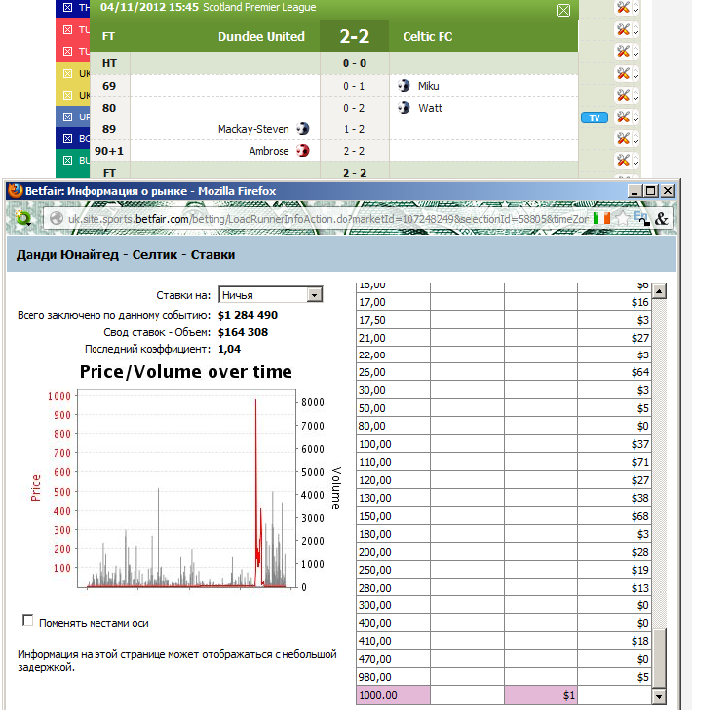Viewport: 703px width, 713px height.
Task: Click the 110,00 price cell
Action: click(x=393, y=462)
